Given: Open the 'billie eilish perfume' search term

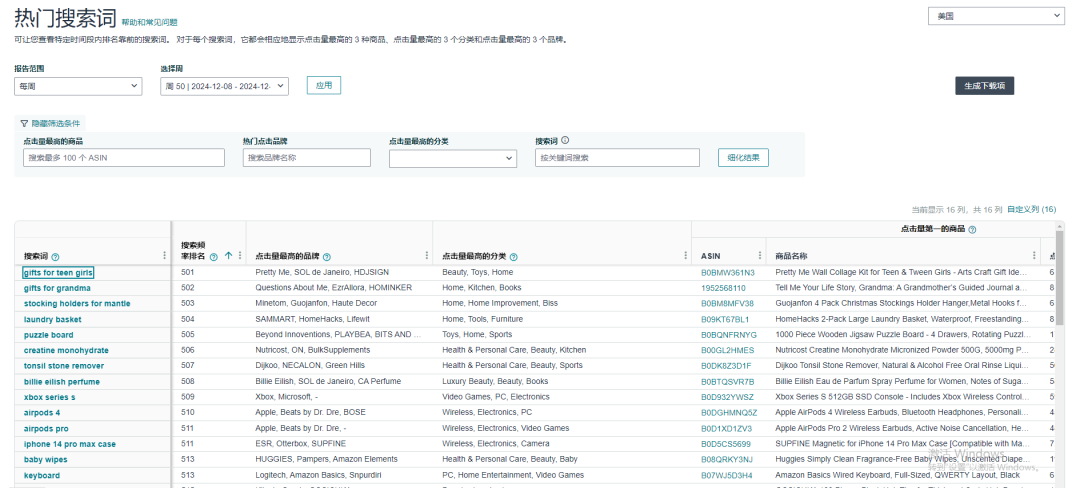Looking at the screenshot, I should pyautogui.click(x=62, y=382).
